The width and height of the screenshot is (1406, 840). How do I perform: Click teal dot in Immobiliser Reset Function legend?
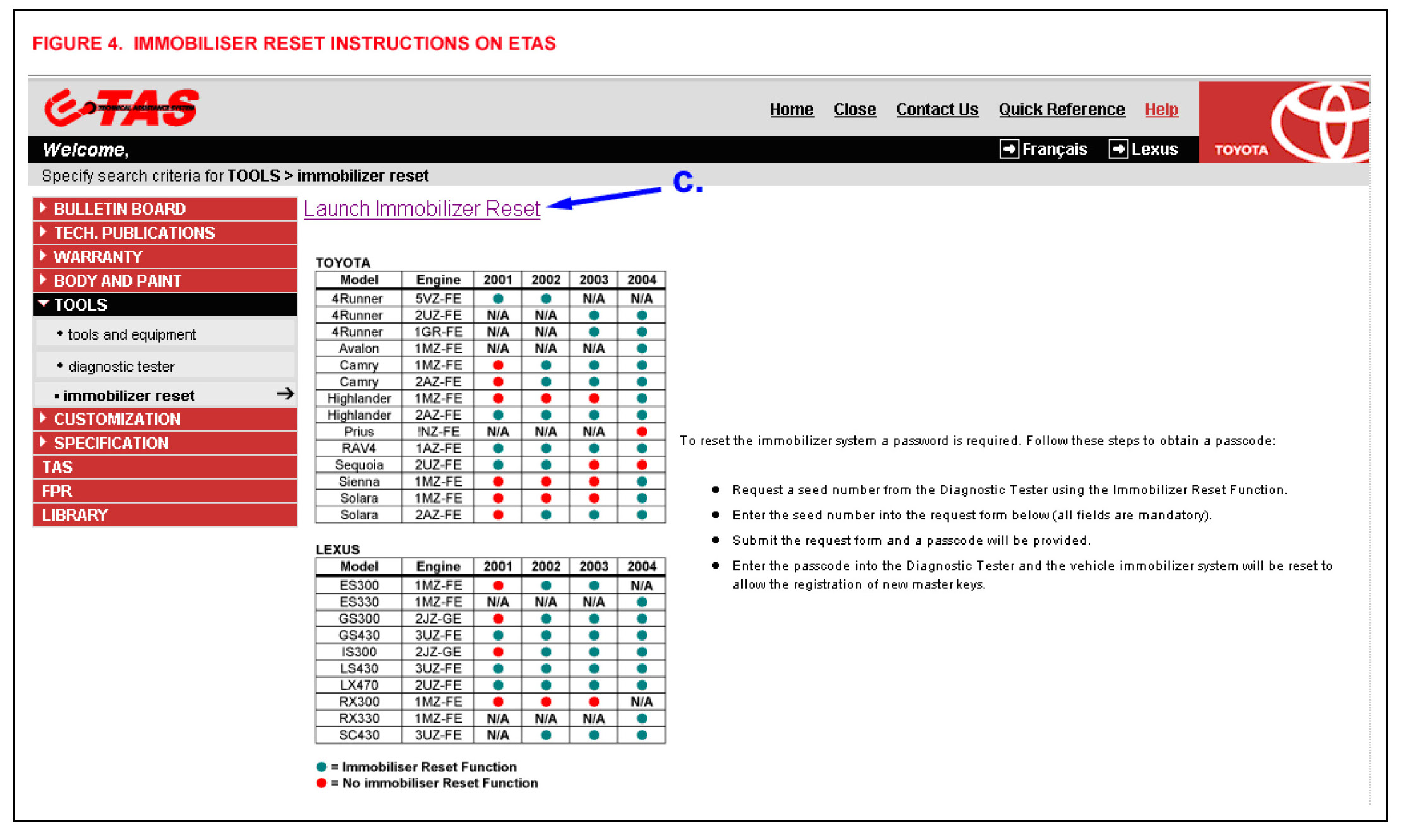[x=321, y=767]
